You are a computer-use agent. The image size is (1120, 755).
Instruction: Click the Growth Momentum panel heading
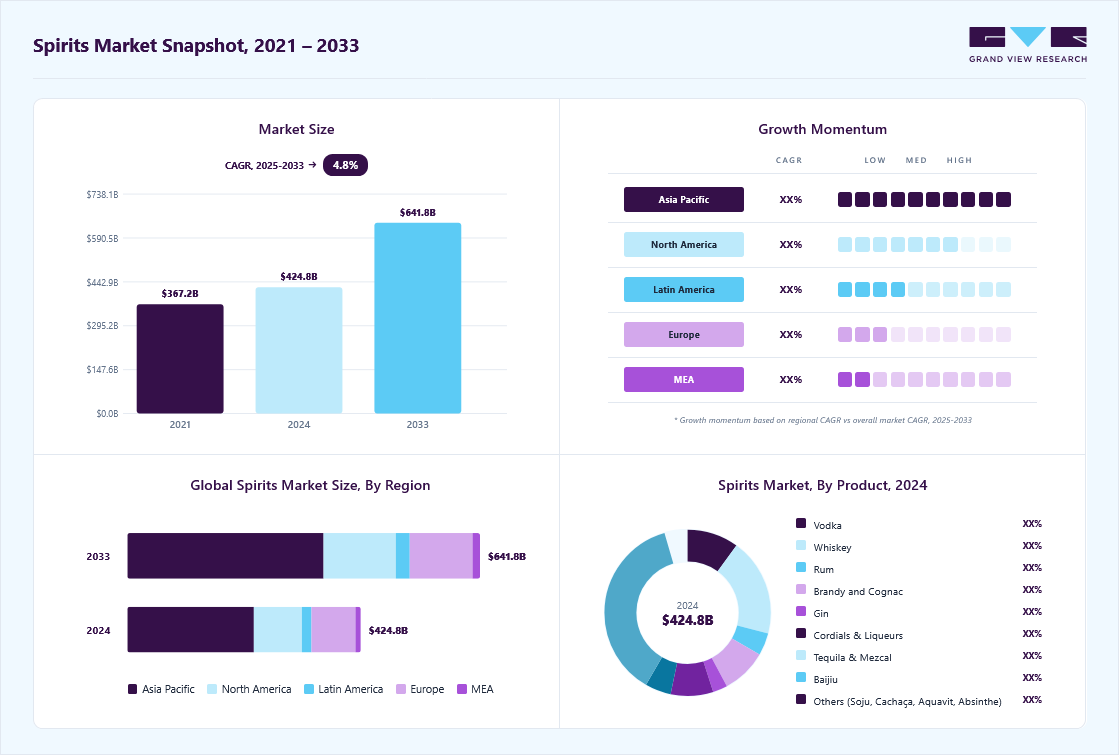click(822, 129)
